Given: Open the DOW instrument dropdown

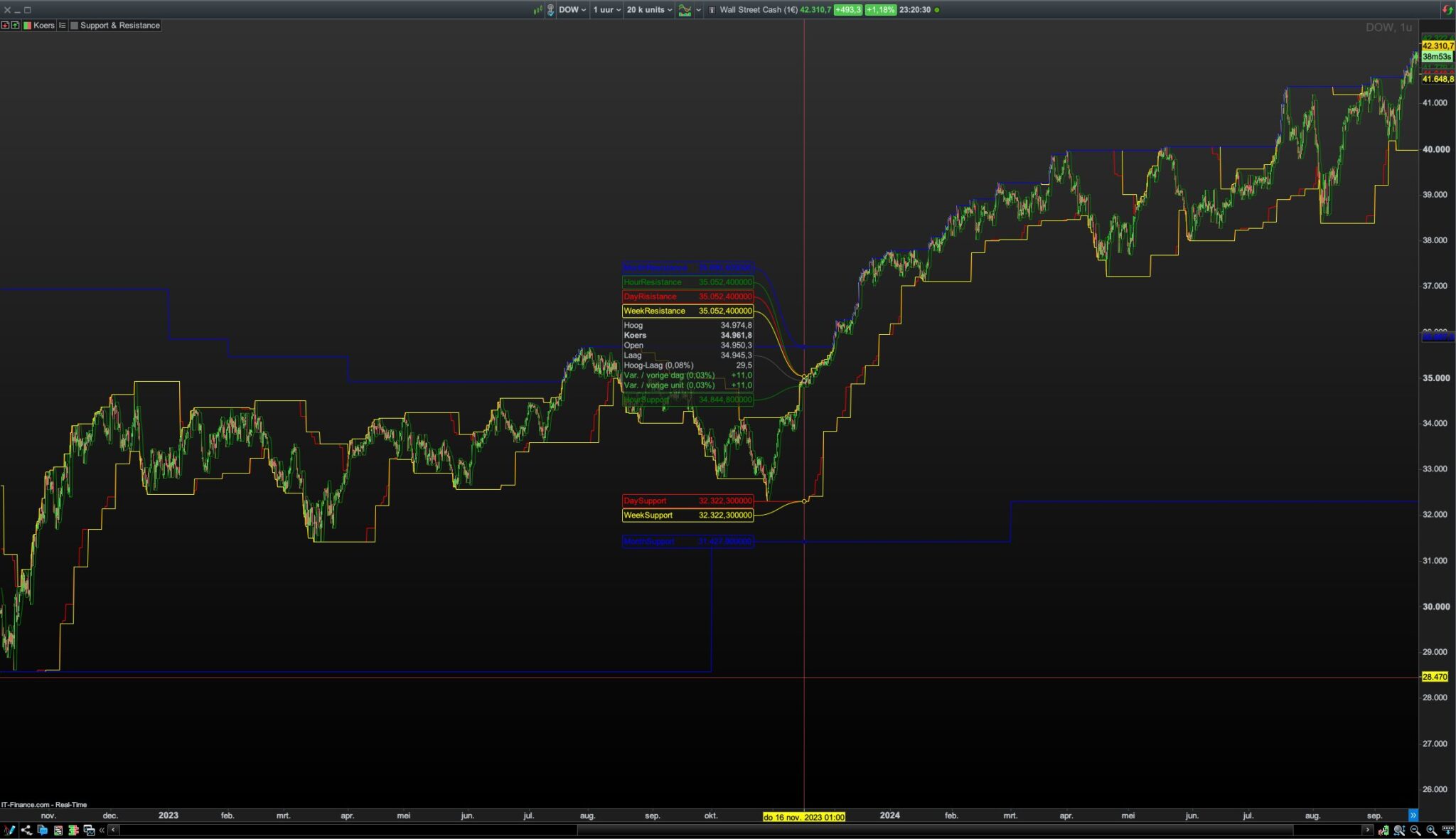Looking at the screenshot, I should tap(572, 10).
